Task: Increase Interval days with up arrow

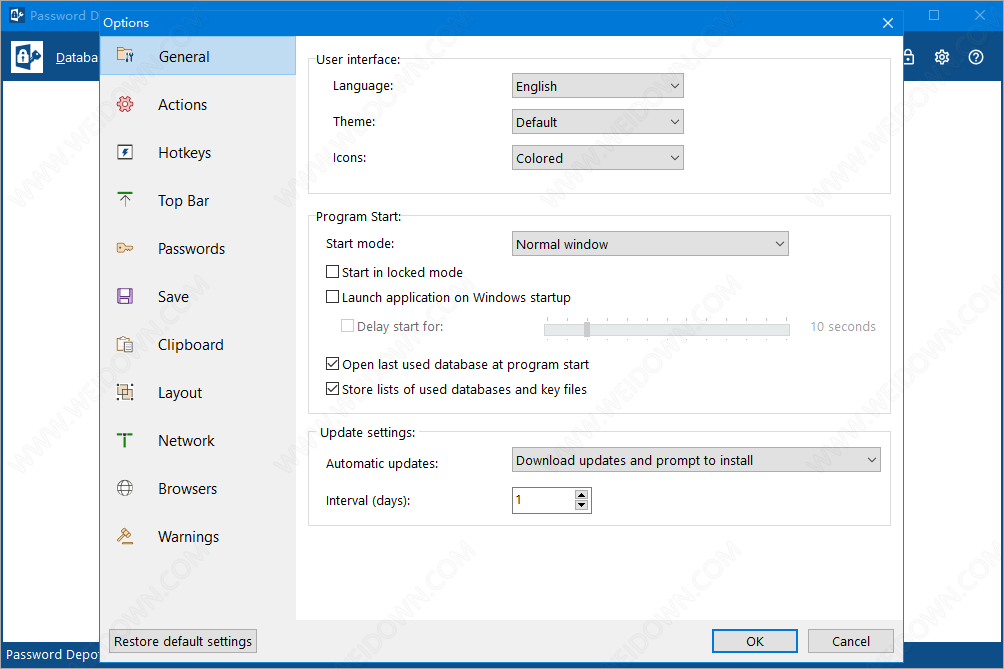Action: [581, 495]
